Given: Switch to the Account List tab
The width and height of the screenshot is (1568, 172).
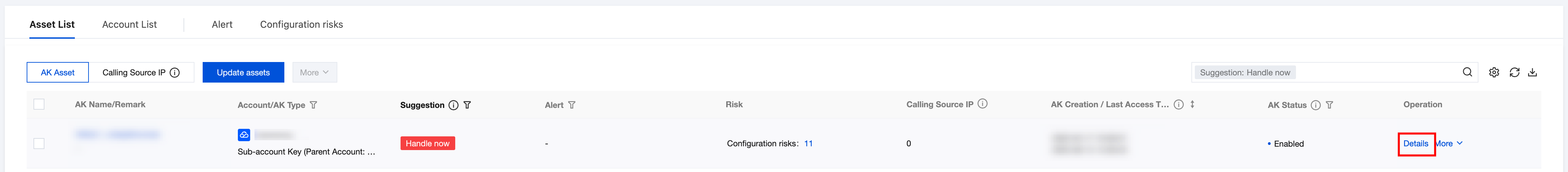Looking at the screenshot, I should [x=129, y=24].
